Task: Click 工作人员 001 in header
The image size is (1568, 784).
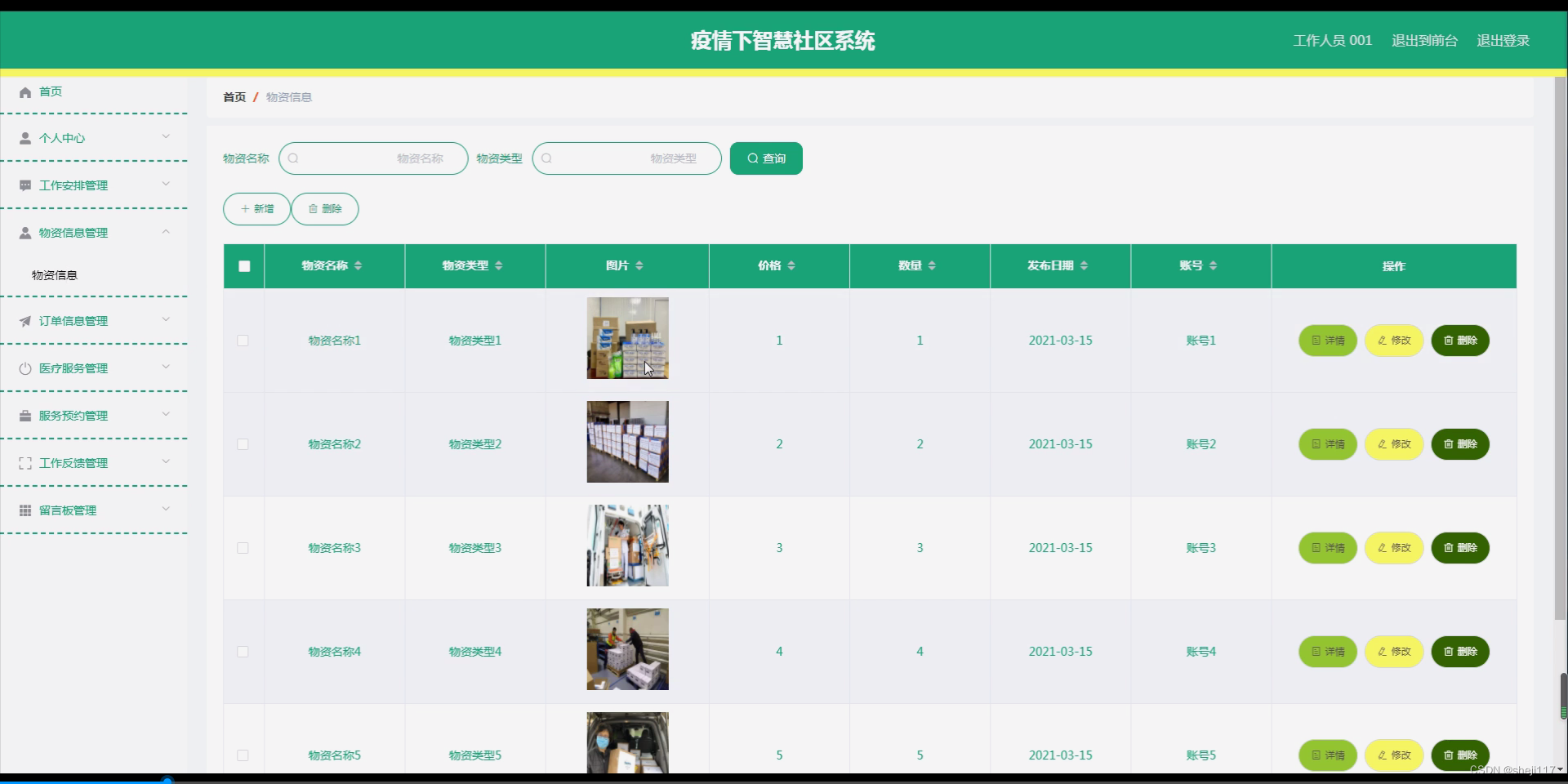Action: coord(1332,41)
